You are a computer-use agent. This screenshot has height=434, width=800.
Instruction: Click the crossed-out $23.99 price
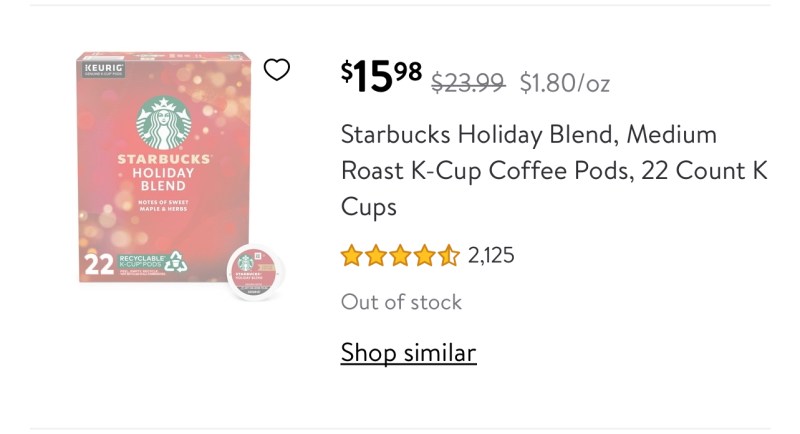[468, 83]
